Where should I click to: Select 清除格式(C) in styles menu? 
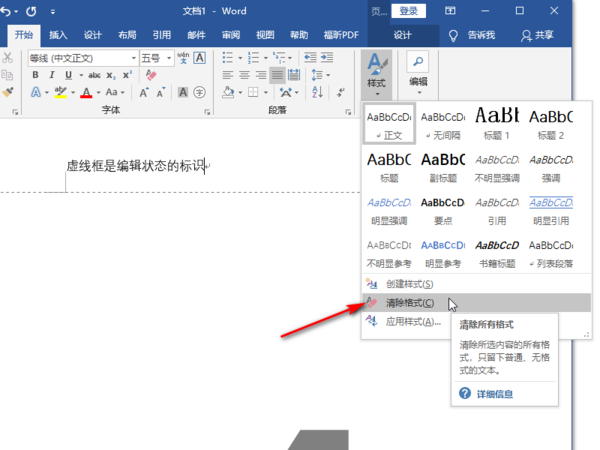pyautogui.click(x=476, y=303)
